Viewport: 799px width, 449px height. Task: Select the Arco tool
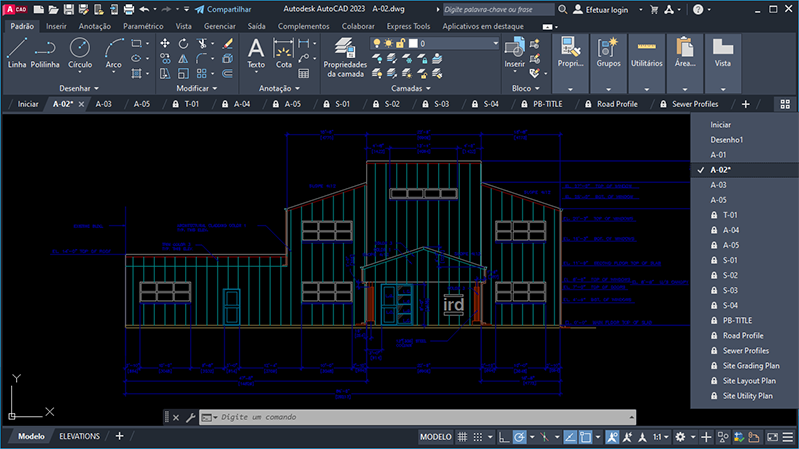coord(114,54)
